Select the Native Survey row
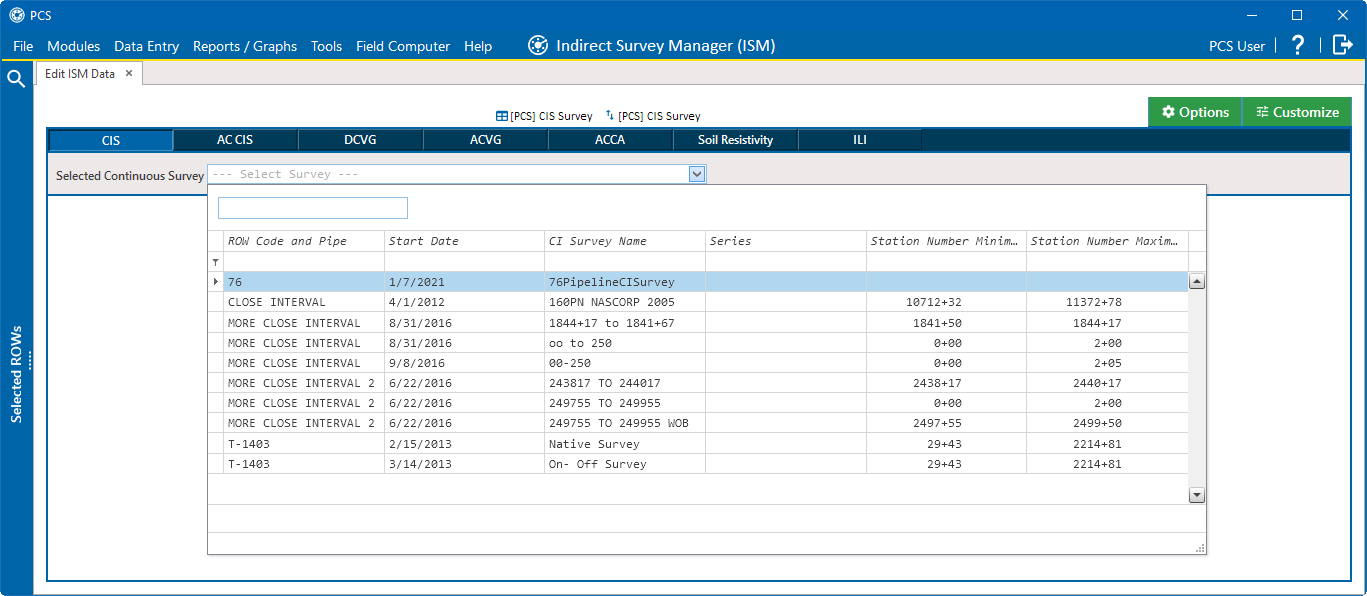1367x596 pixels. pos(697,443)
